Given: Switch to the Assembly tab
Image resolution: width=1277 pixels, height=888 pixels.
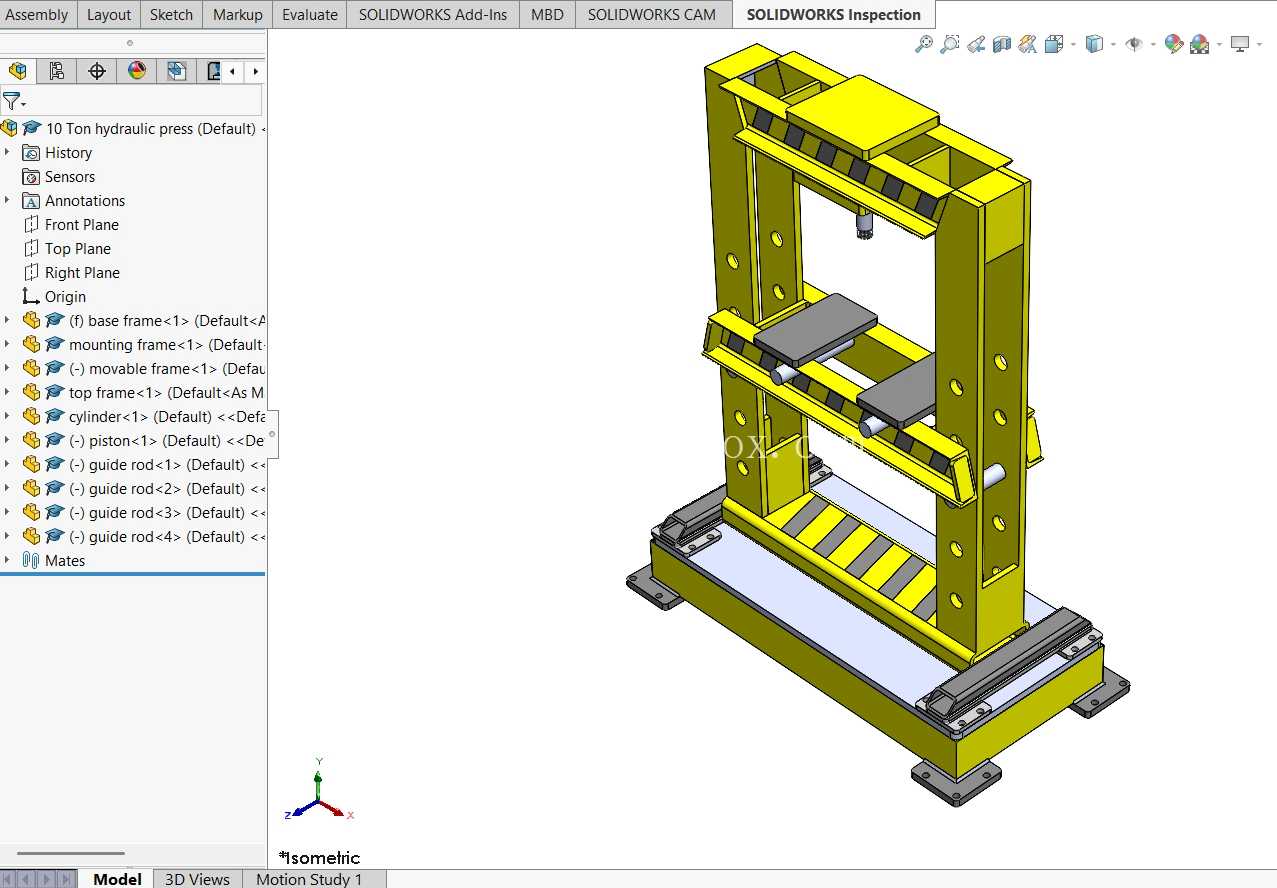Looking at the screenshot, I should [37, 14].
